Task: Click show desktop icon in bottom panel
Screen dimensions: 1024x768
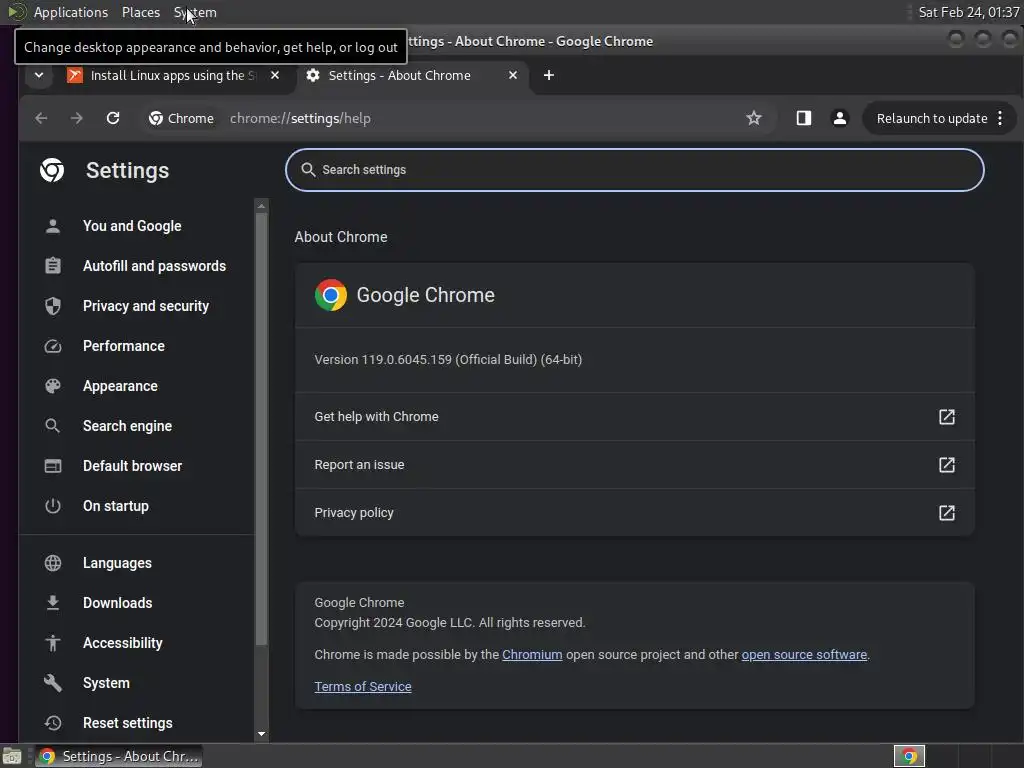Action: [x=12, y=757]
